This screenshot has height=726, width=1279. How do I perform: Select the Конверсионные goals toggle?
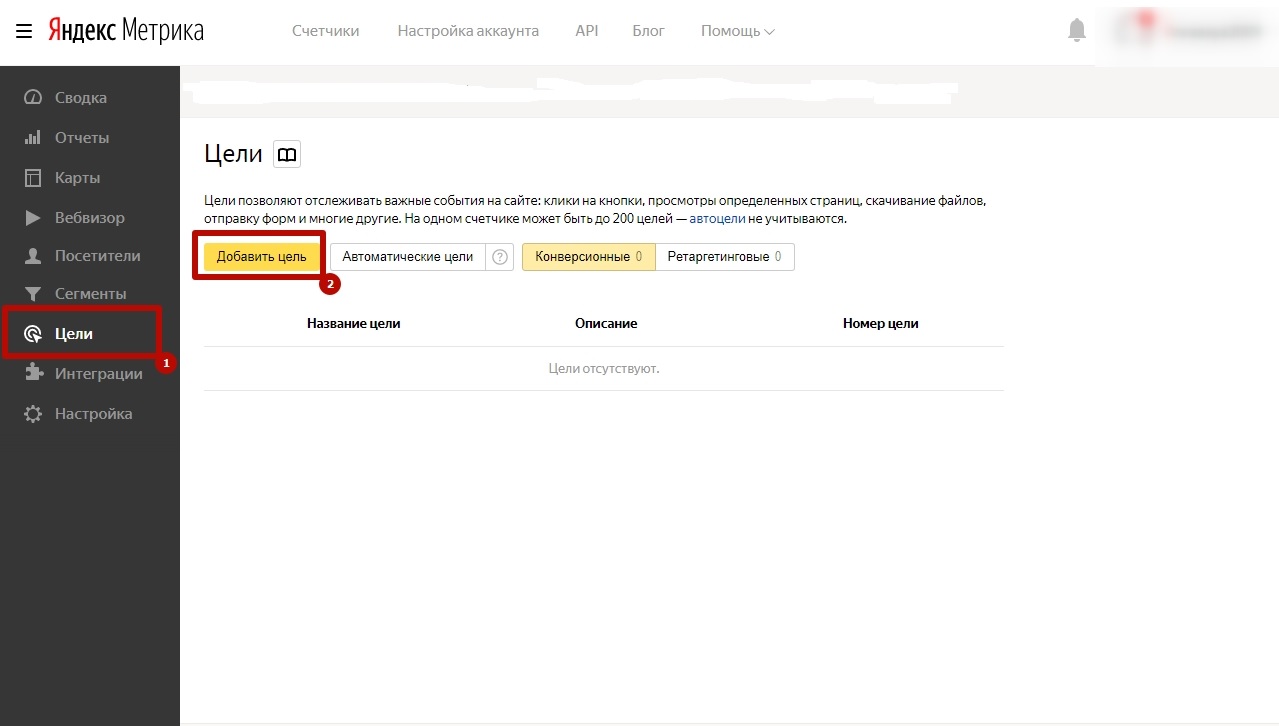pos(588,257)
